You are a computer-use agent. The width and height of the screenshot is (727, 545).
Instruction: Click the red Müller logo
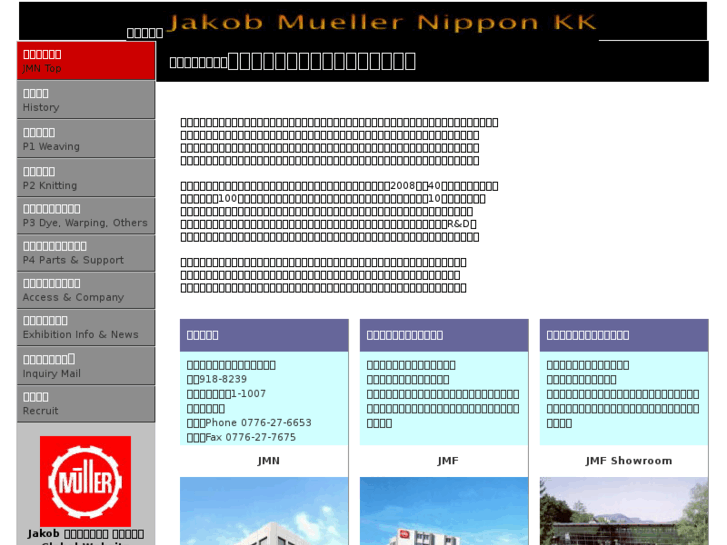tap(85, 481)
